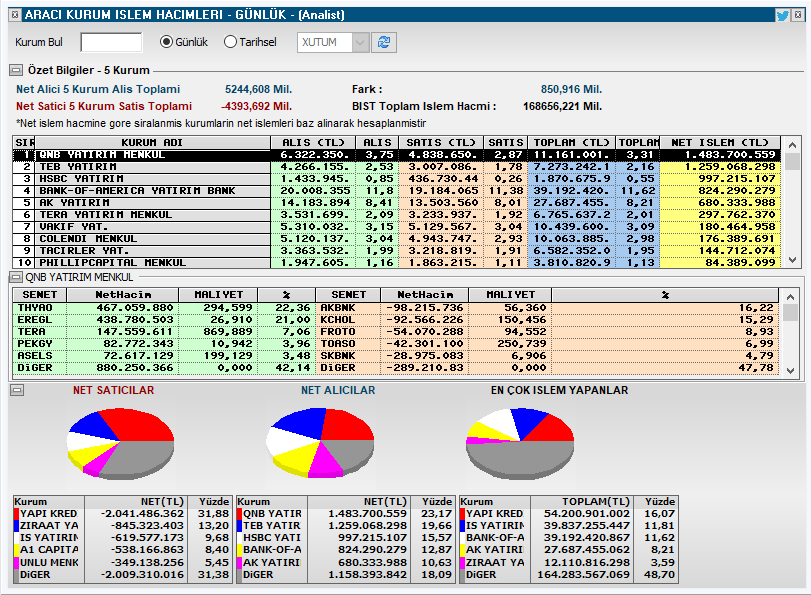Click red swatch beside YAPI KRED in net sellers
The height and width of the screenshot is (595, 811).
17,514
